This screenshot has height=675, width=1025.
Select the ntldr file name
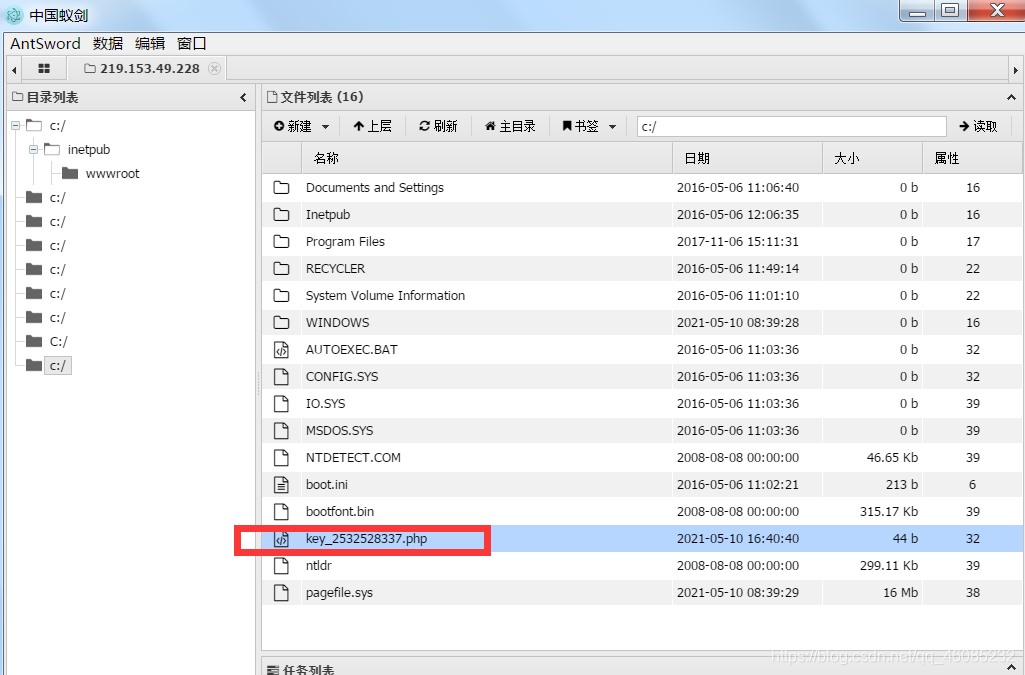point(318,566)
